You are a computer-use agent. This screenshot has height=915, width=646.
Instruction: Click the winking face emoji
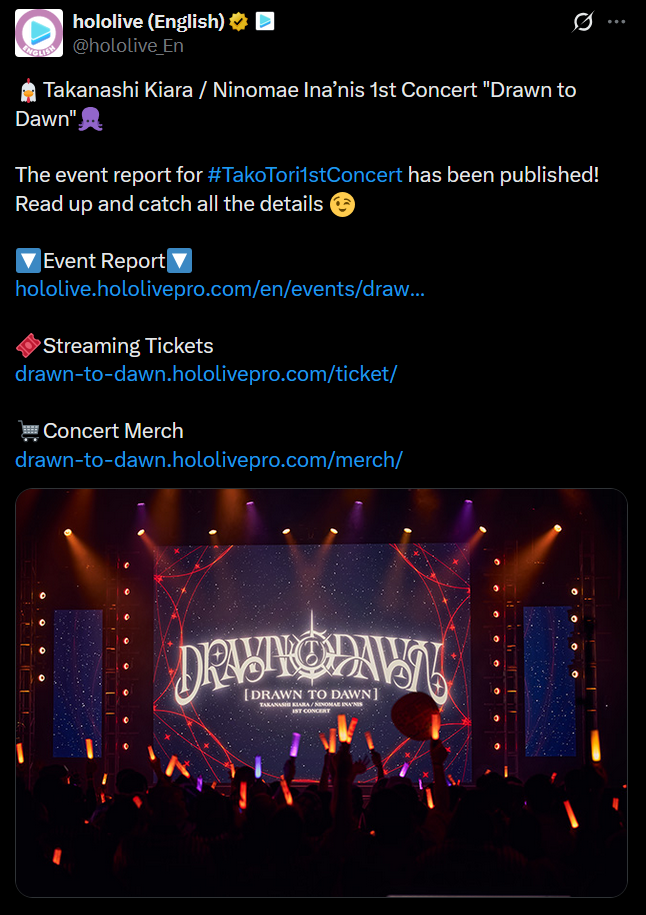click(x=342, y=204)
